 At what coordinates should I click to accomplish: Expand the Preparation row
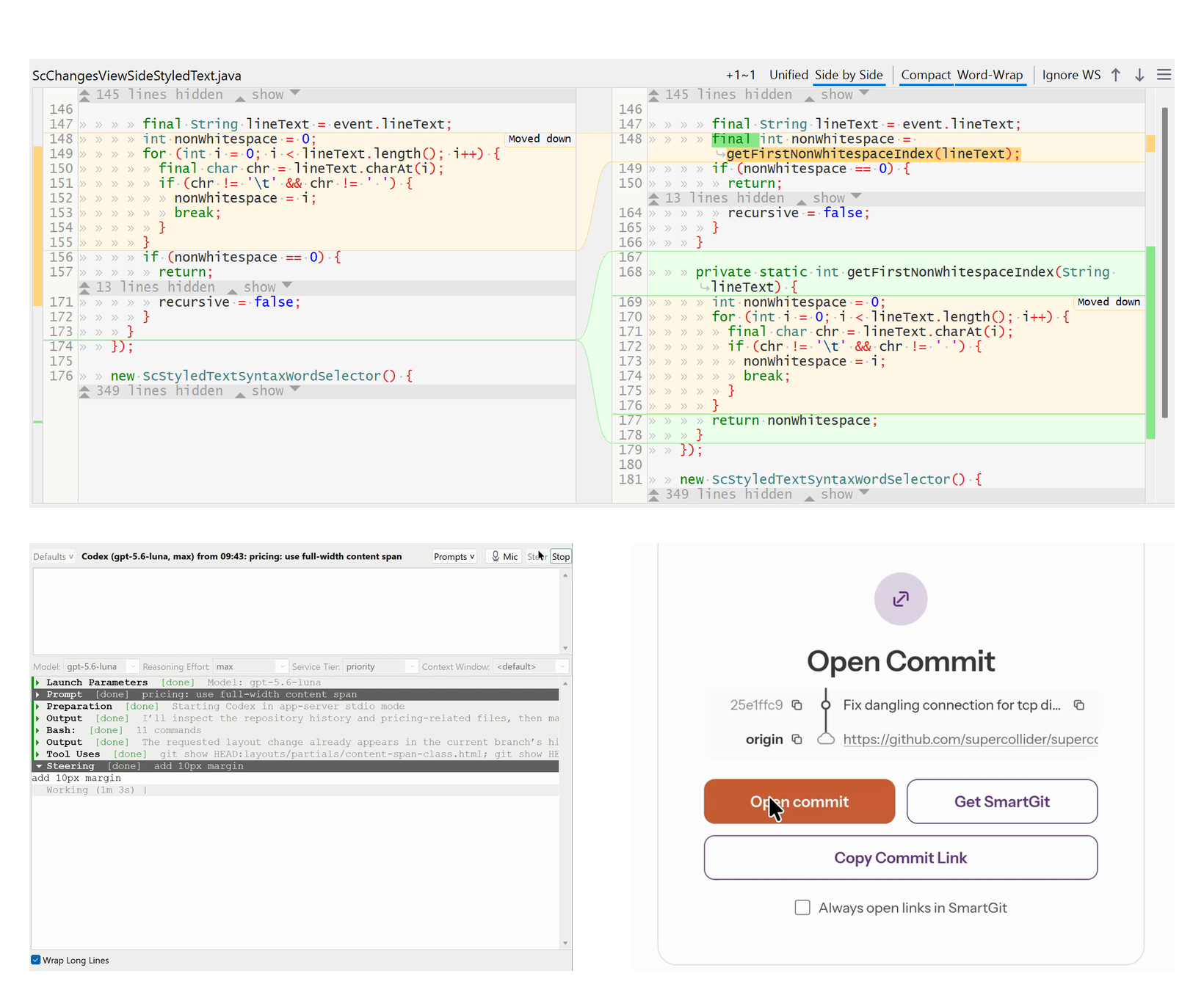tap(37, 706)
